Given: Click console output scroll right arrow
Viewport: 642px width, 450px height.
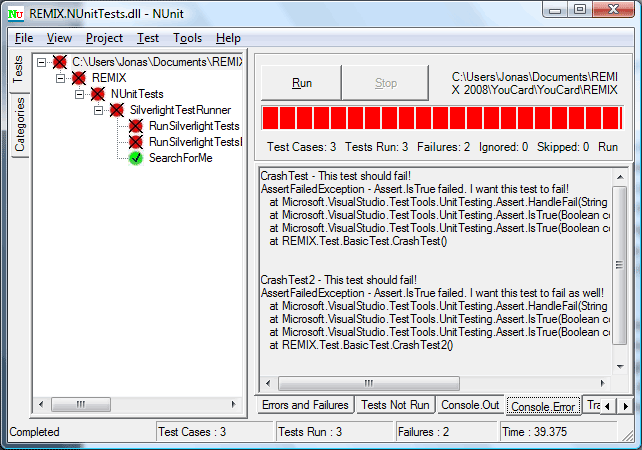Looking at the screenshot, I should (603, 383).
